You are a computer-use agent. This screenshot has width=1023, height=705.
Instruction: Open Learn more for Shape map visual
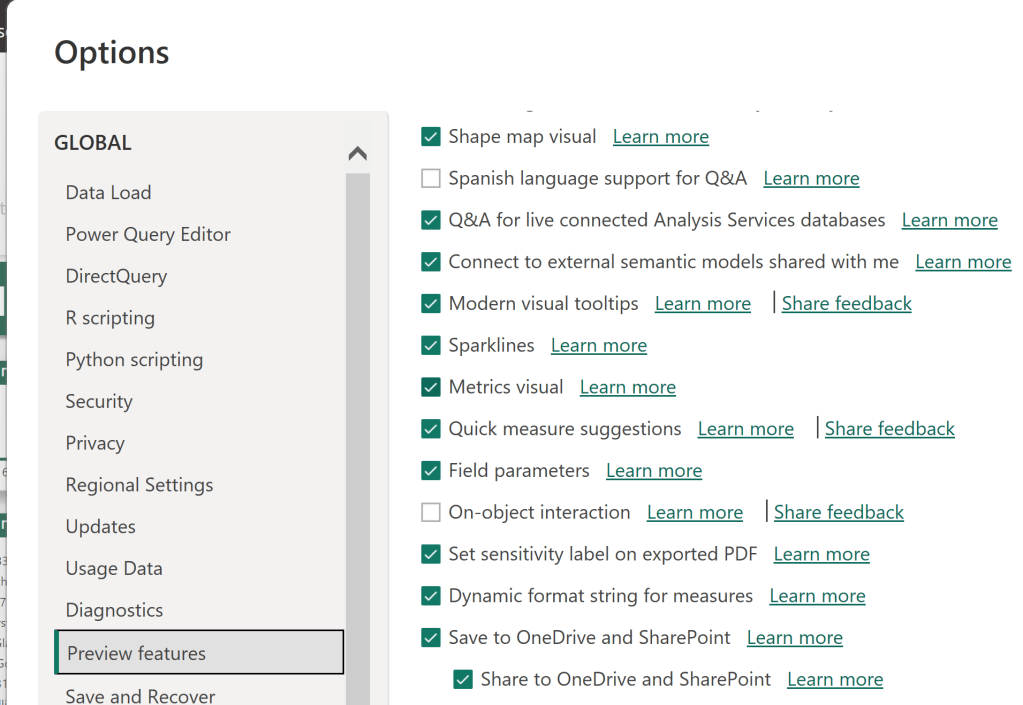pyautogui.click(x=660, y=137)
